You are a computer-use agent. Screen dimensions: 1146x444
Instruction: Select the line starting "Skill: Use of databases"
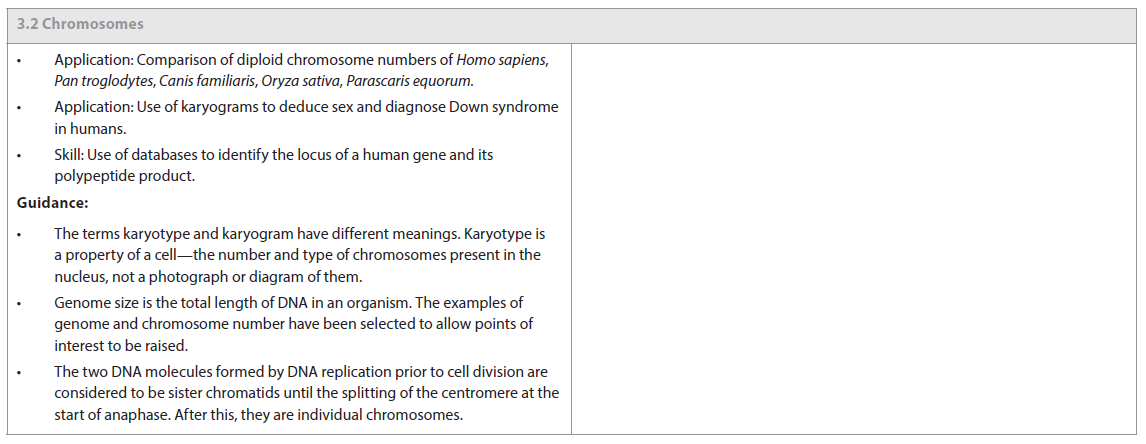(273, 155)
